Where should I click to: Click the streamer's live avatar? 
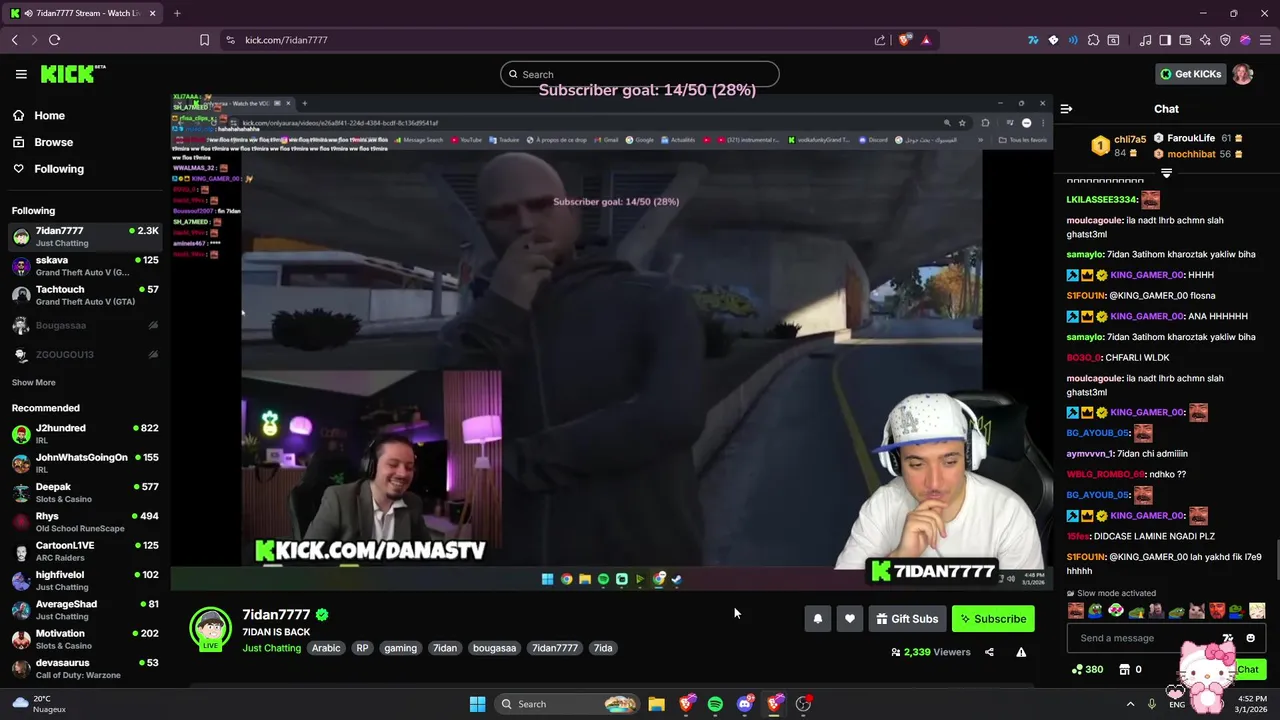coord(211,628)
